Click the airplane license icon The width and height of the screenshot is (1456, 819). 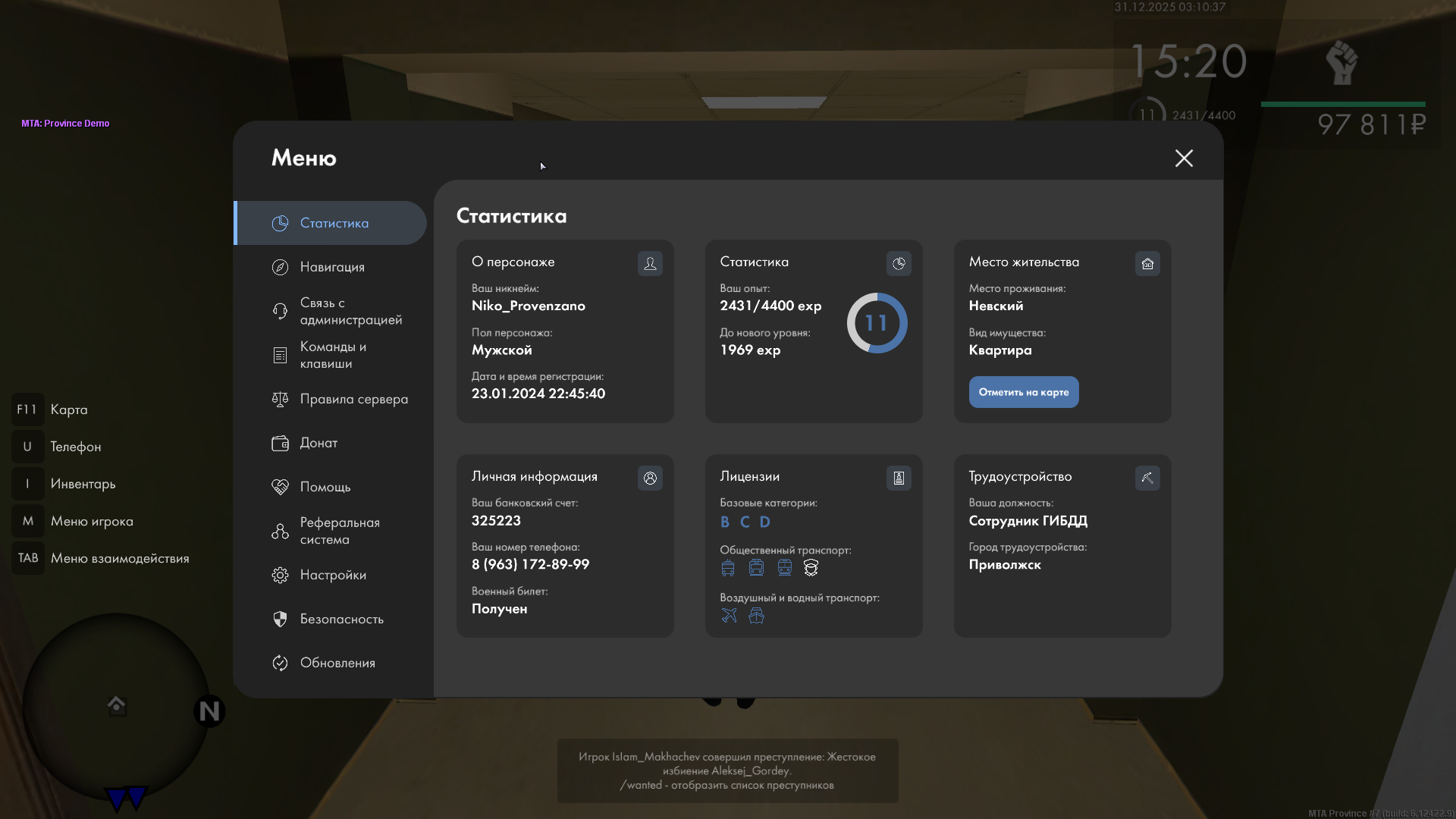[729, 616]
